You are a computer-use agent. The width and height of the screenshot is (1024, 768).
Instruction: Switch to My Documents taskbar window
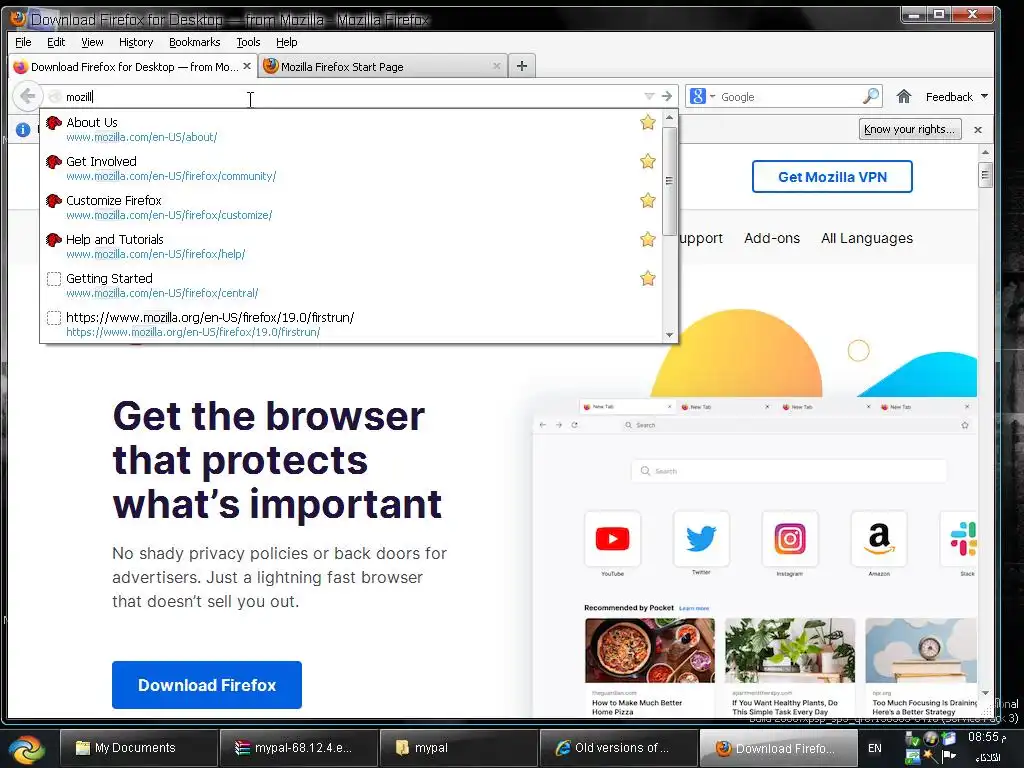(138, 748)
